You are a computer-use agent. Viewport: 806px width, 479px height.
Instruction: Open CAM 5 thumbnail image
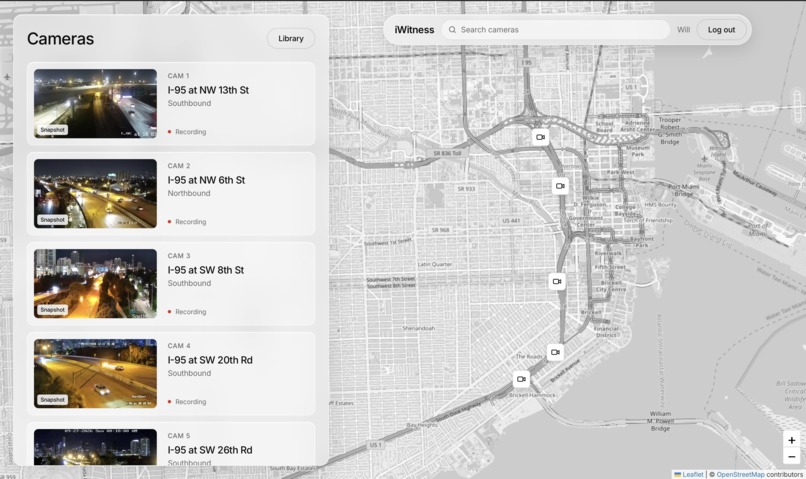96,447
